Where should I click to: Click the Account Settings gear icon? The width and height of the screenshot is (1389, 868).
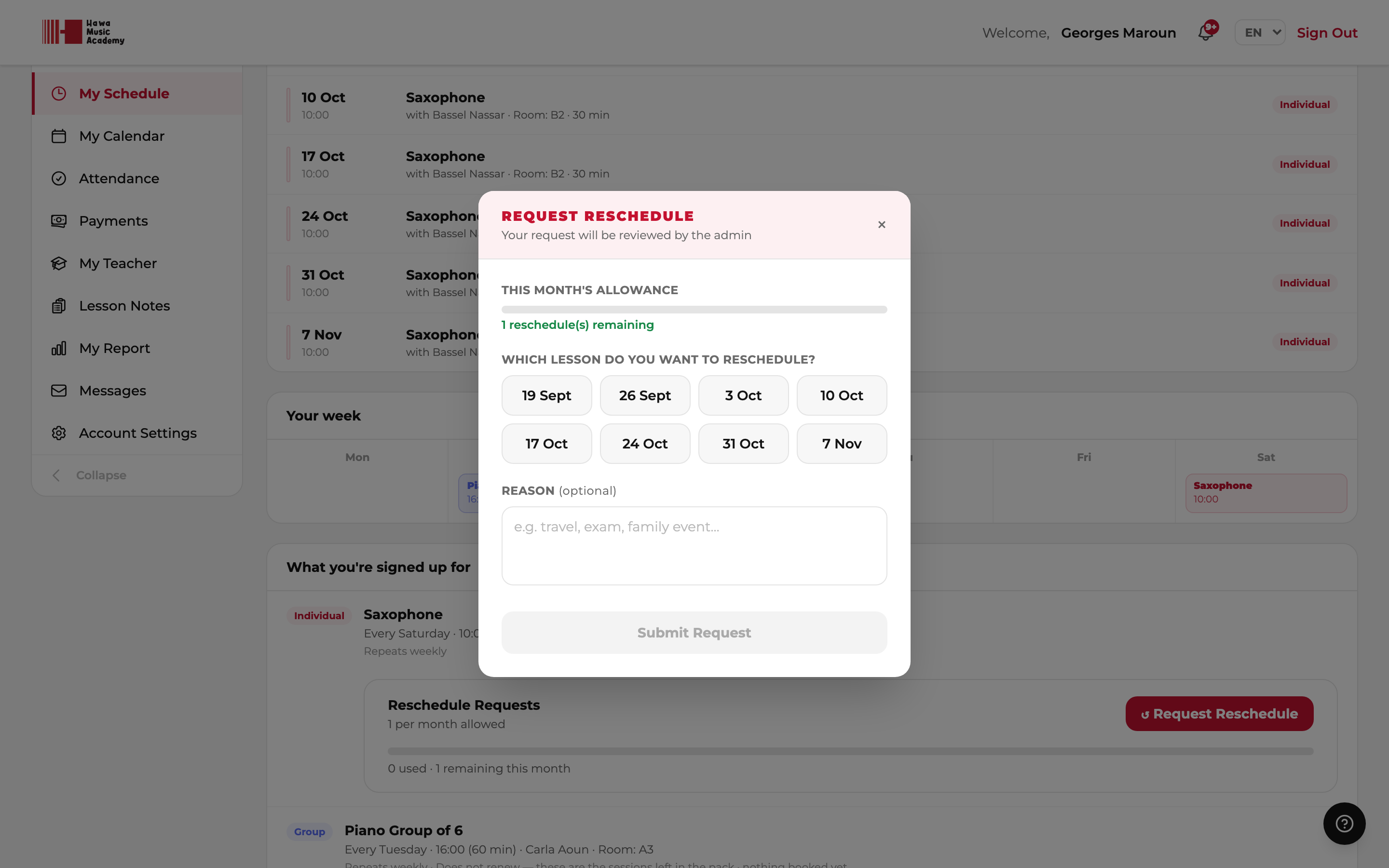[x=58, y=434]
